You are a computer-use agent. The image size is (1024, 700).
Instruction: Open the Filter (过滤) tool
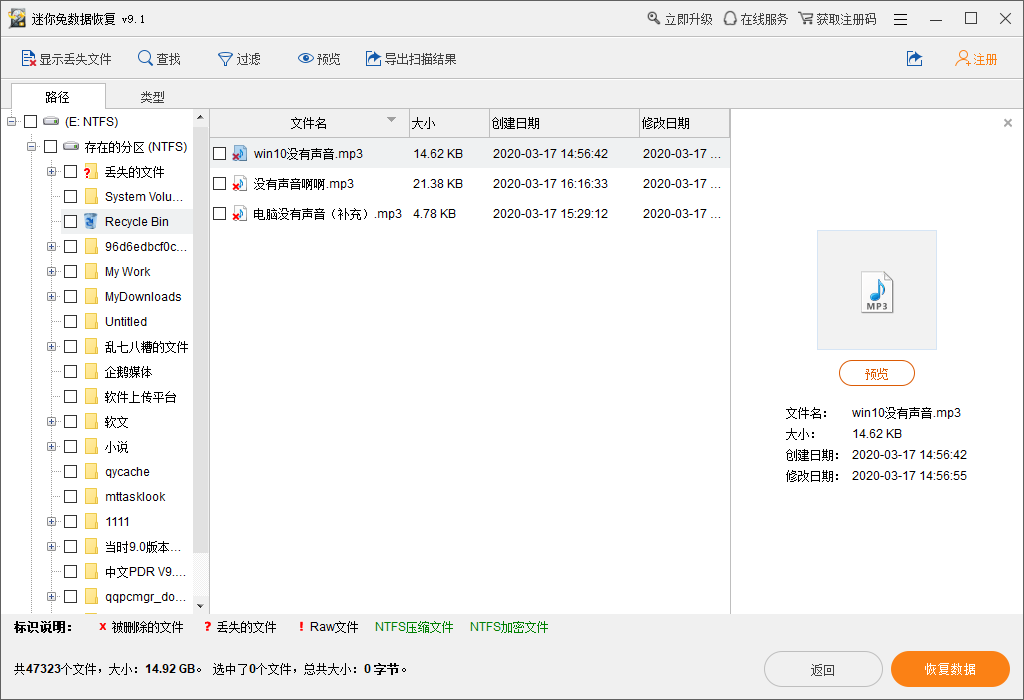point(225,59)
